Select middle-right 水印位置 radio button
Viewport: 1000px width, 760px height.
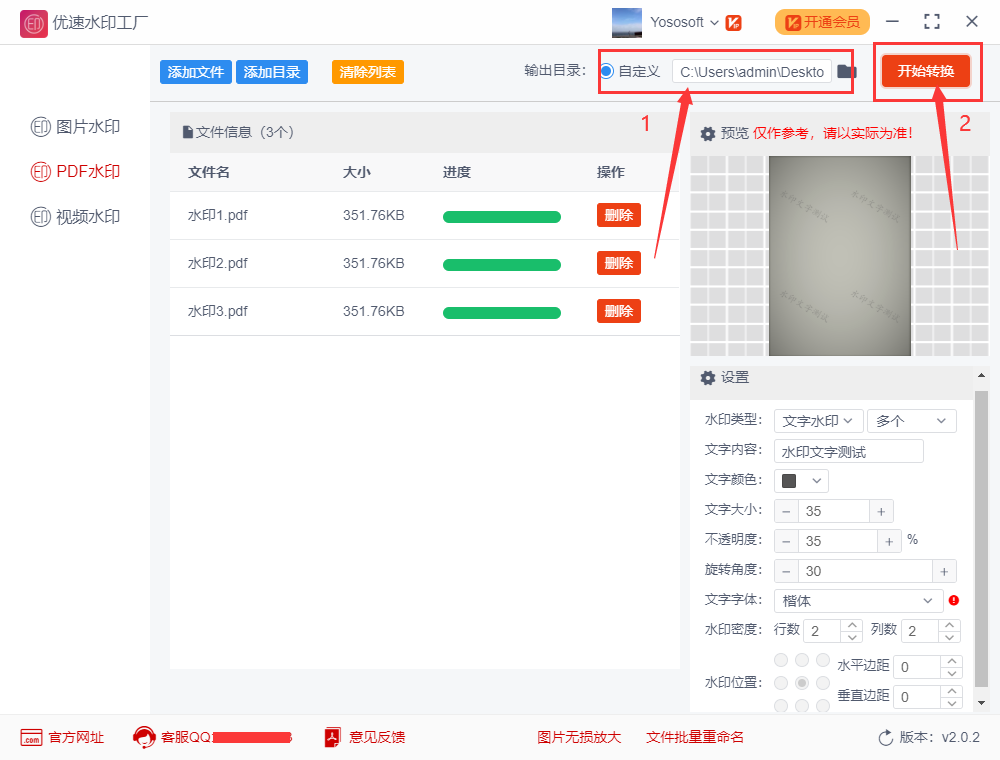pyautogui.click(x=823, y=683)
